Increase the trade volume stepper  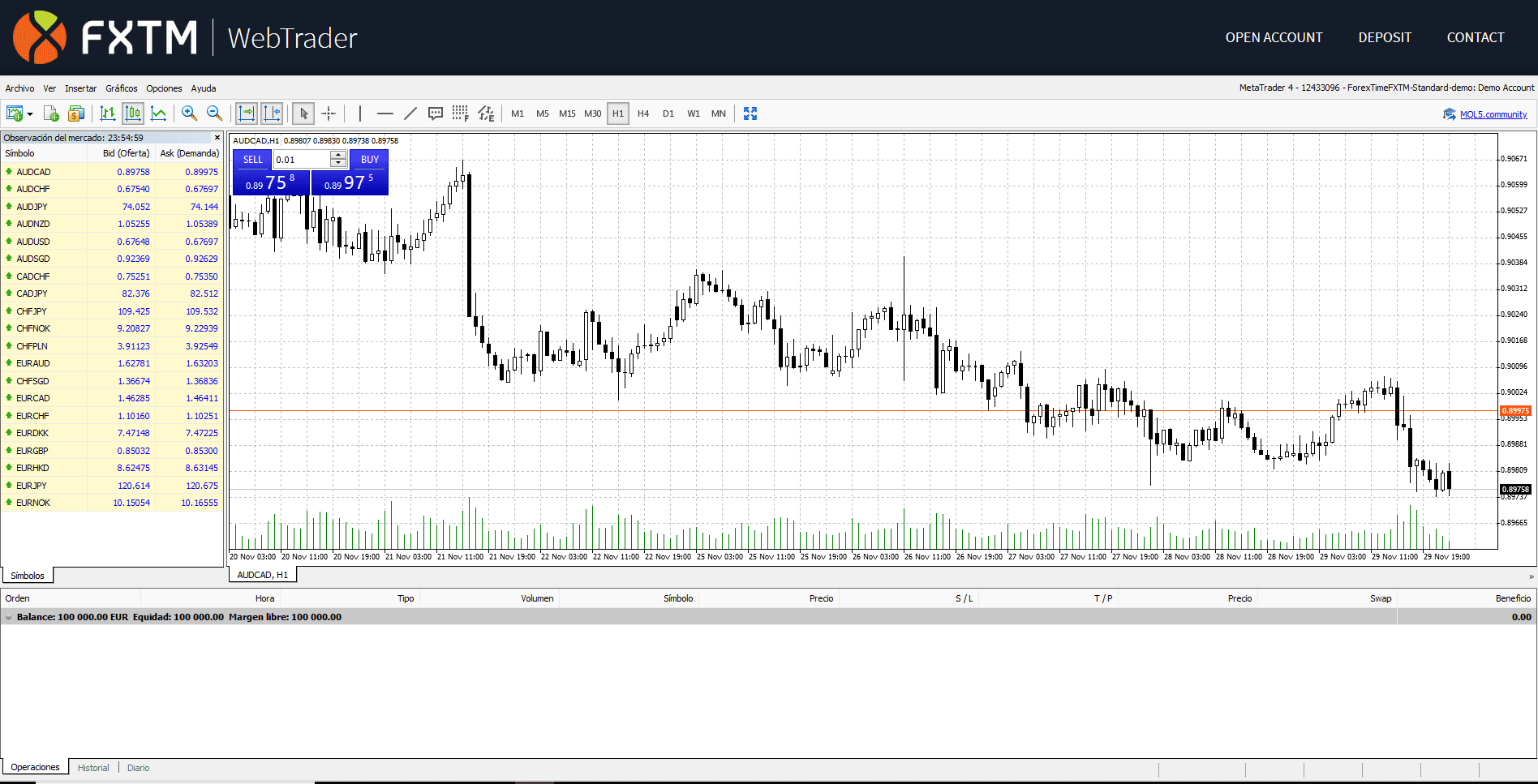pos(339,156)
